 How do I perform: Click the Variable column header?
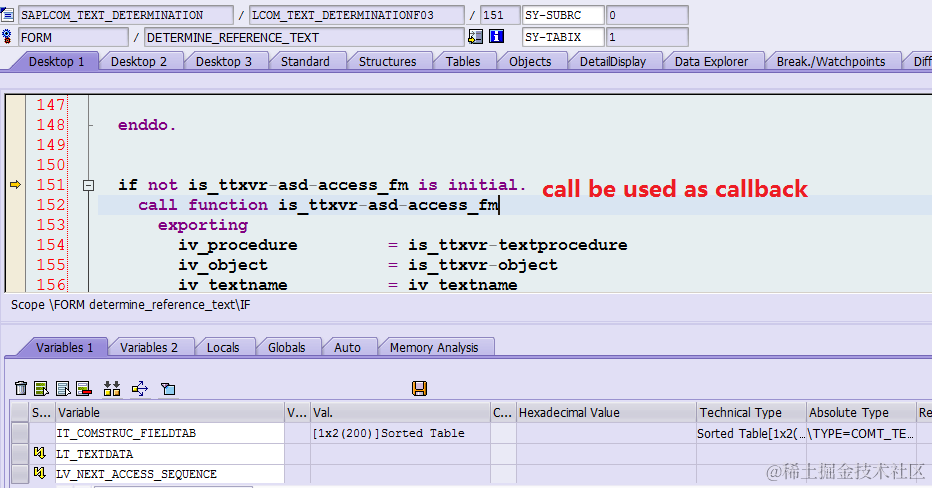[169, 413]
